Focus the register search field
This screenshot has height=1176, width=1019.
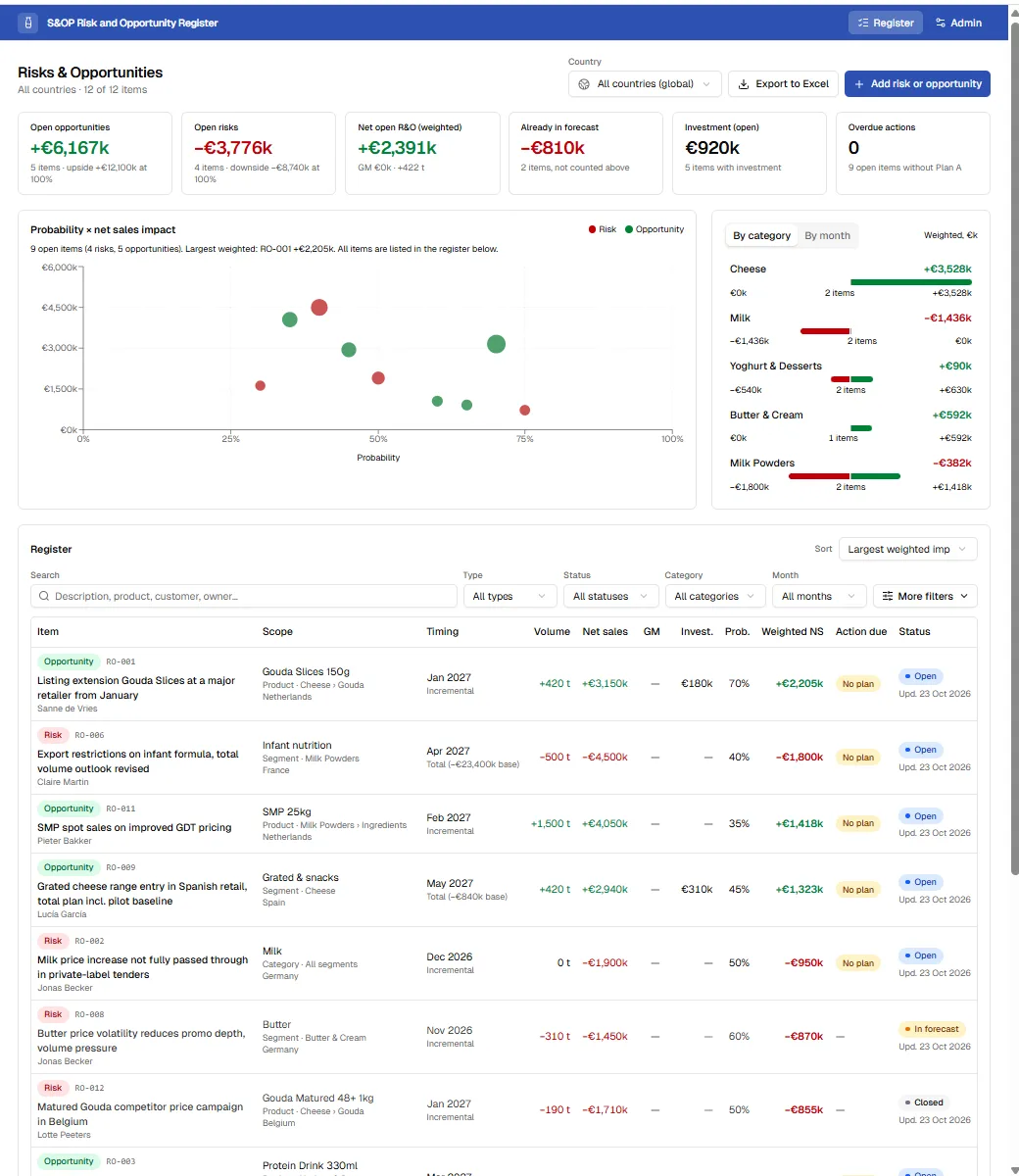coord(244,596)
